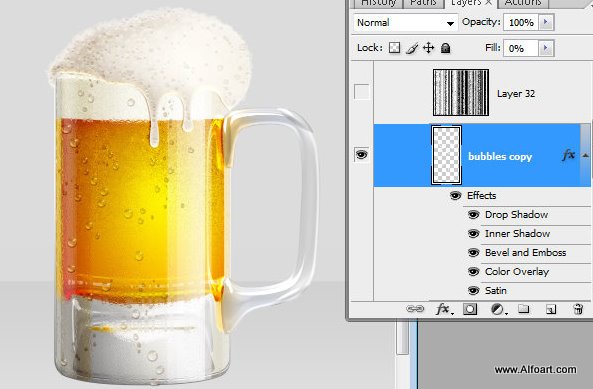Add a layer mask with mask icon
The image size is (593, 389).
470,309
